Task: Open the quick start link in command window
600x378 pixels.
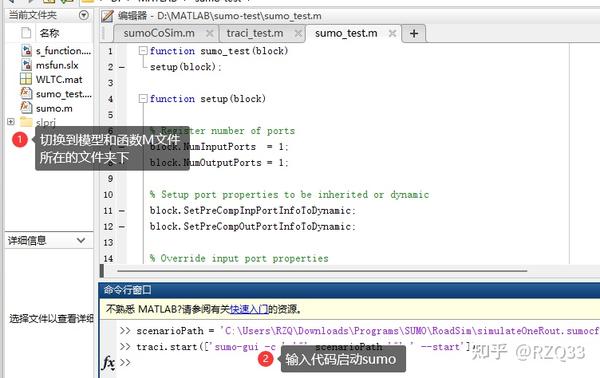Action: 249,309
